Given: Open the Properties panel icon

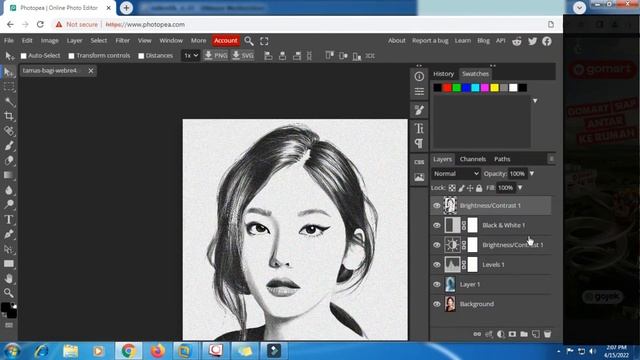Looking at the screenshot, I should point(419,91).
